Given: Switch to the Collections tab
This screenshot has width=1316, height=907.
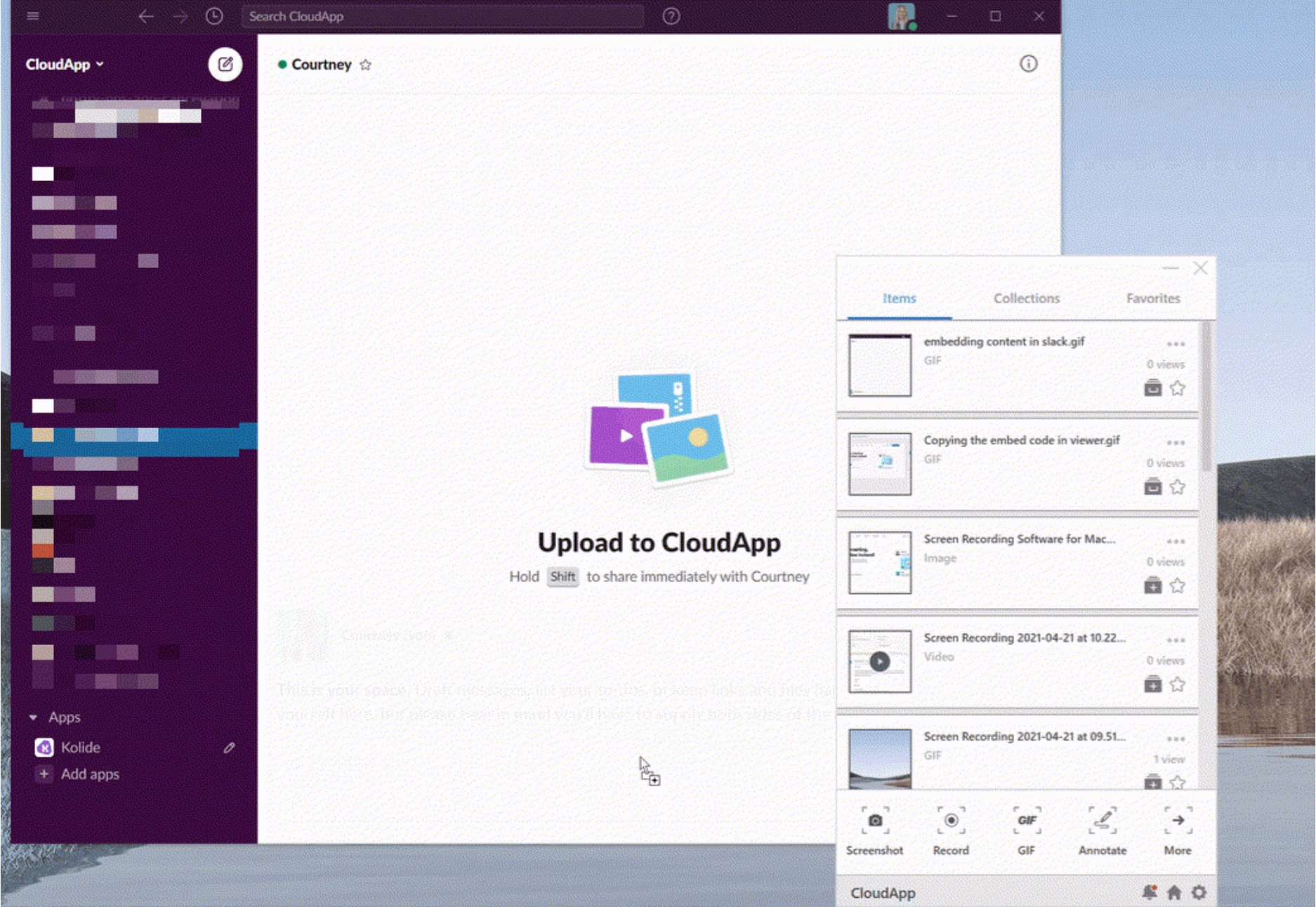Looking at the screenshot, I should tap(1026, 298).
